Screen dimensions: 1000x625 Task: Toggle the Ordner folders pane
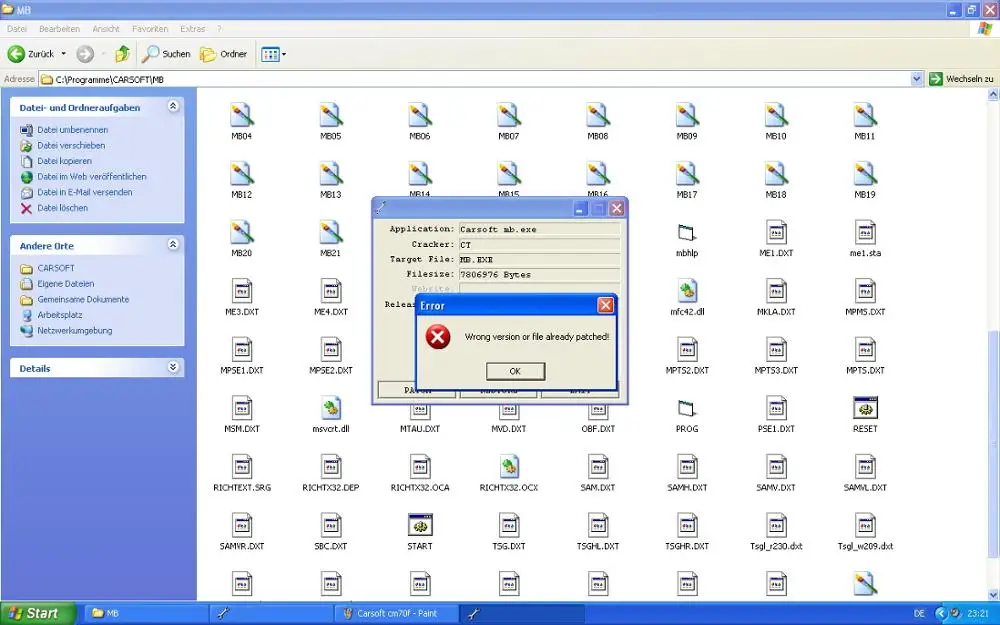223,54
